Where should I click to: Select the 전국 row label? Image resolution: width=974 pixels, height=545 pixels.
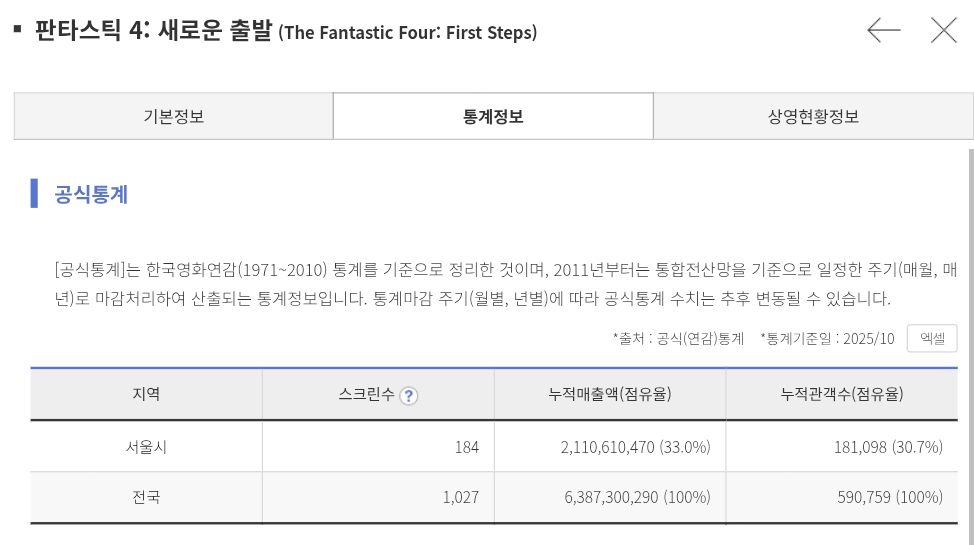146,497
